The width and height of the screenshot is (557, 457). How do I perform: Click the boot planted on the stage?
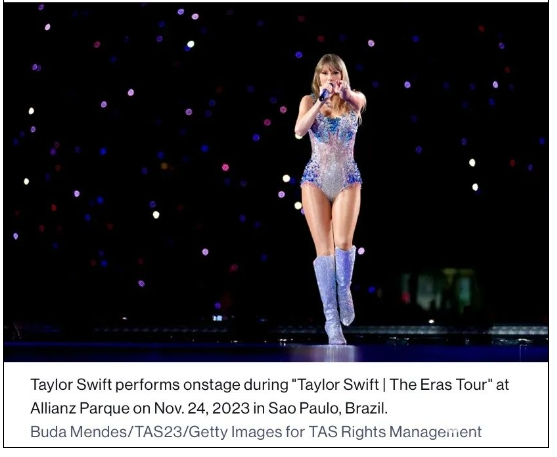pyautogui.click(x=329, y=299)
